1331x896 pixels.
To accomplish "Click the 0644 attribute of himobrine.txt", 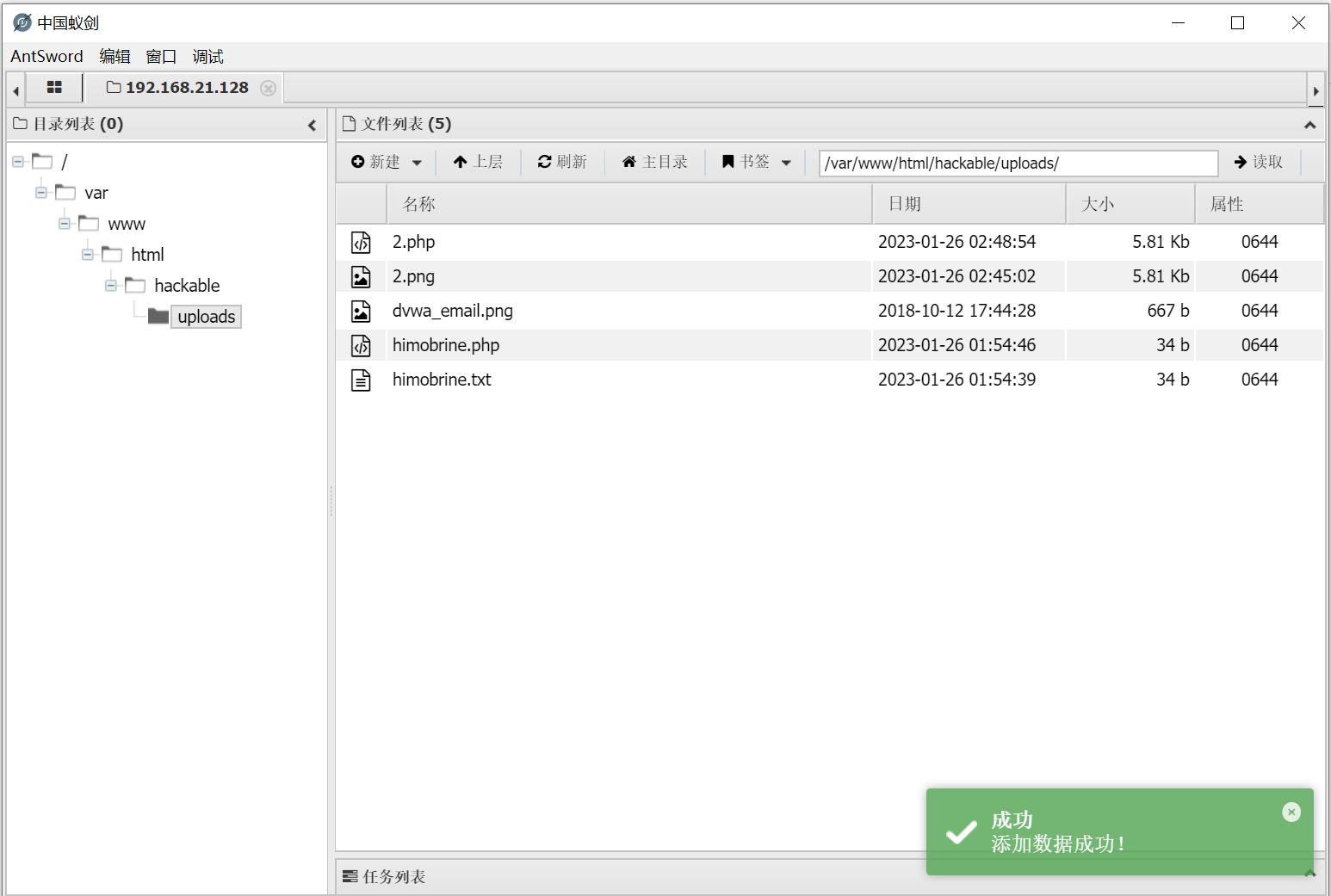I will click(x=1260, y=380).
